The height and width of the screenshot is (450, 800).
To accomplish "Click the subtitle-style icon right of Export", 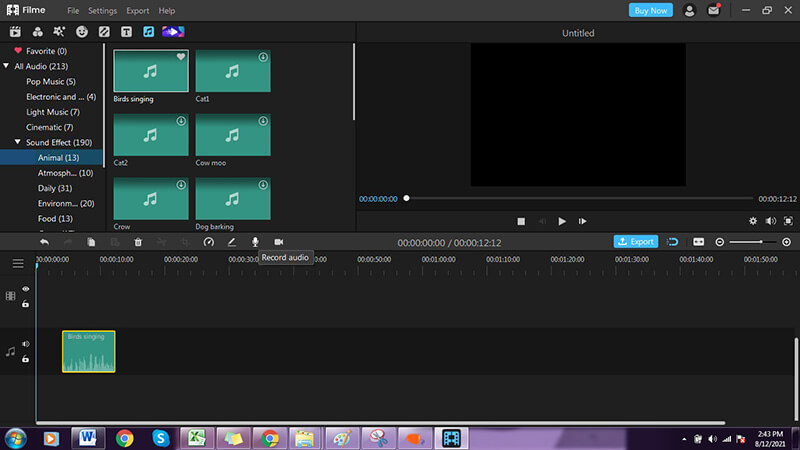I will [x=698, y=242].
